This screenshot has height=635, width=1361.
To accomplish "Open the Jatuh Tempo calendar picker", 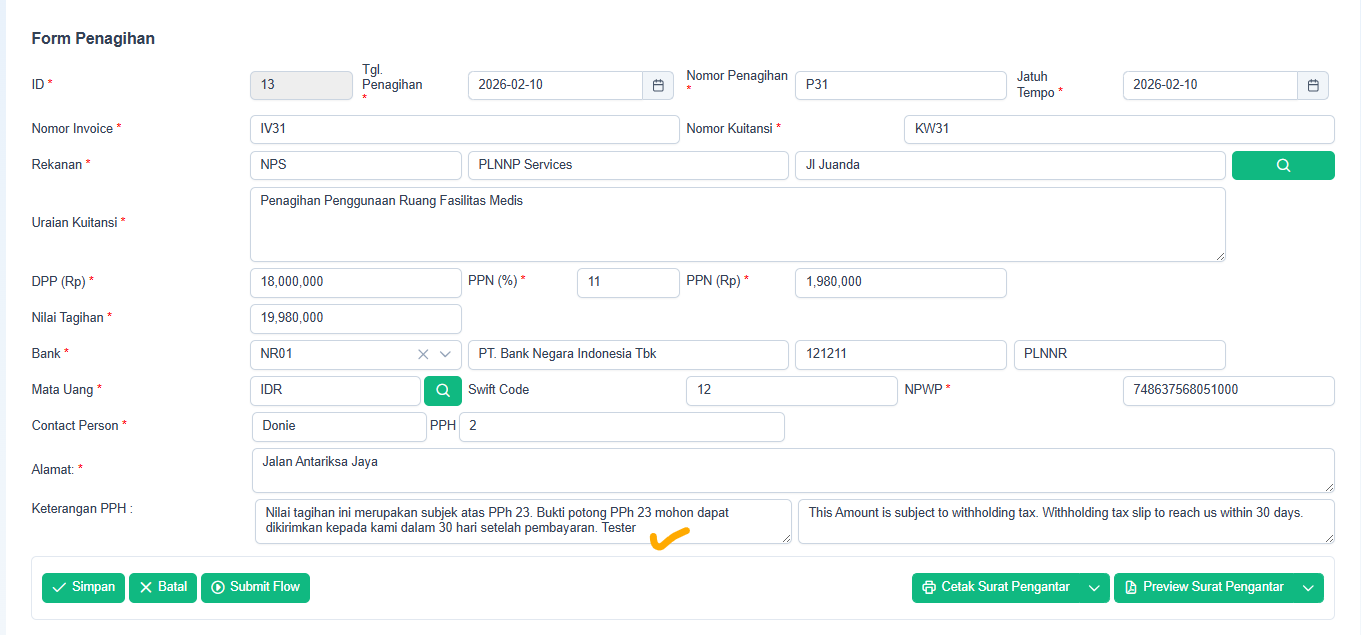I will 1313,86.
